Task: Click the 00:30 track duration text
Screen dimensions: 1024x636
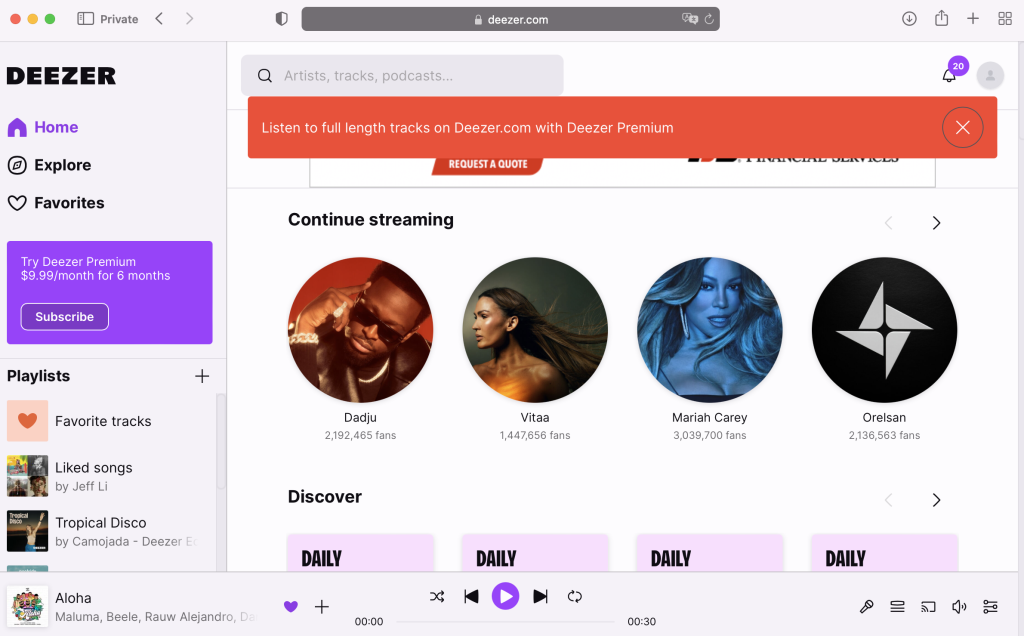Action: [x=641, y=622]
